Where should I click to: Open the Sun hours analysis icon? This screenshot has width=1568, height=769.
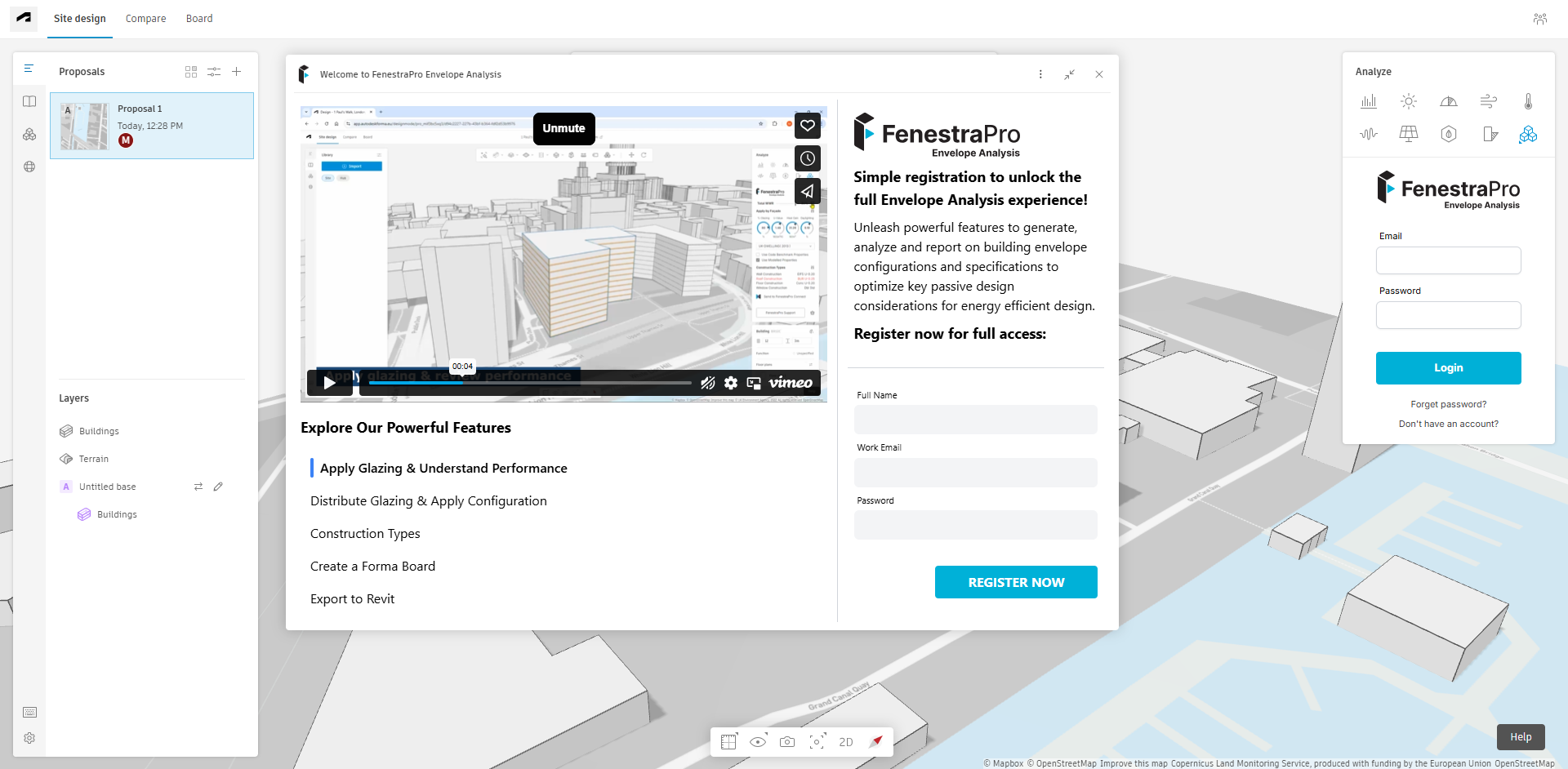point(1409,101)
